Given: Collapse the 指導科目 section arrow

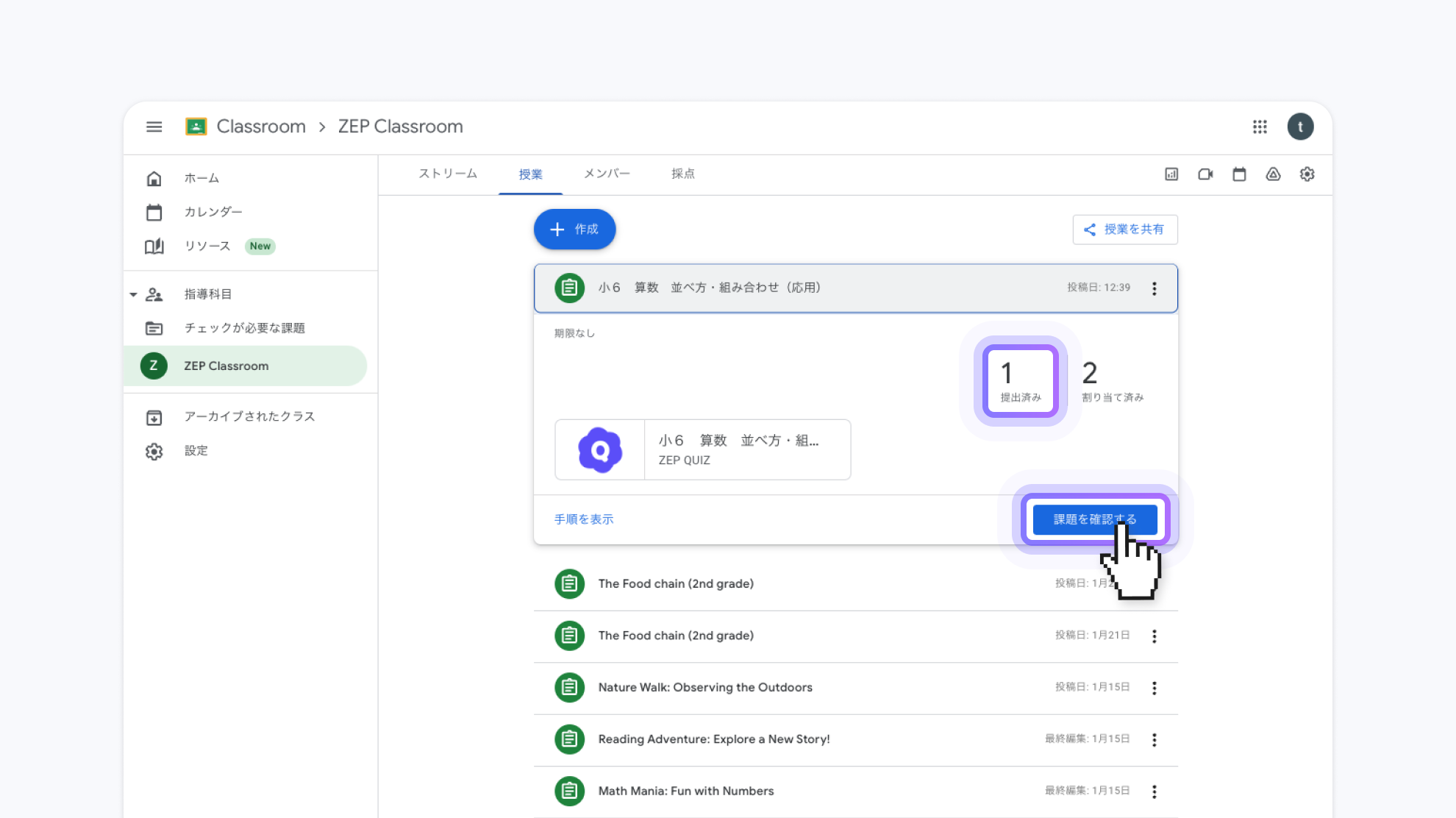Looking at the screenshot, I should 133,294.
